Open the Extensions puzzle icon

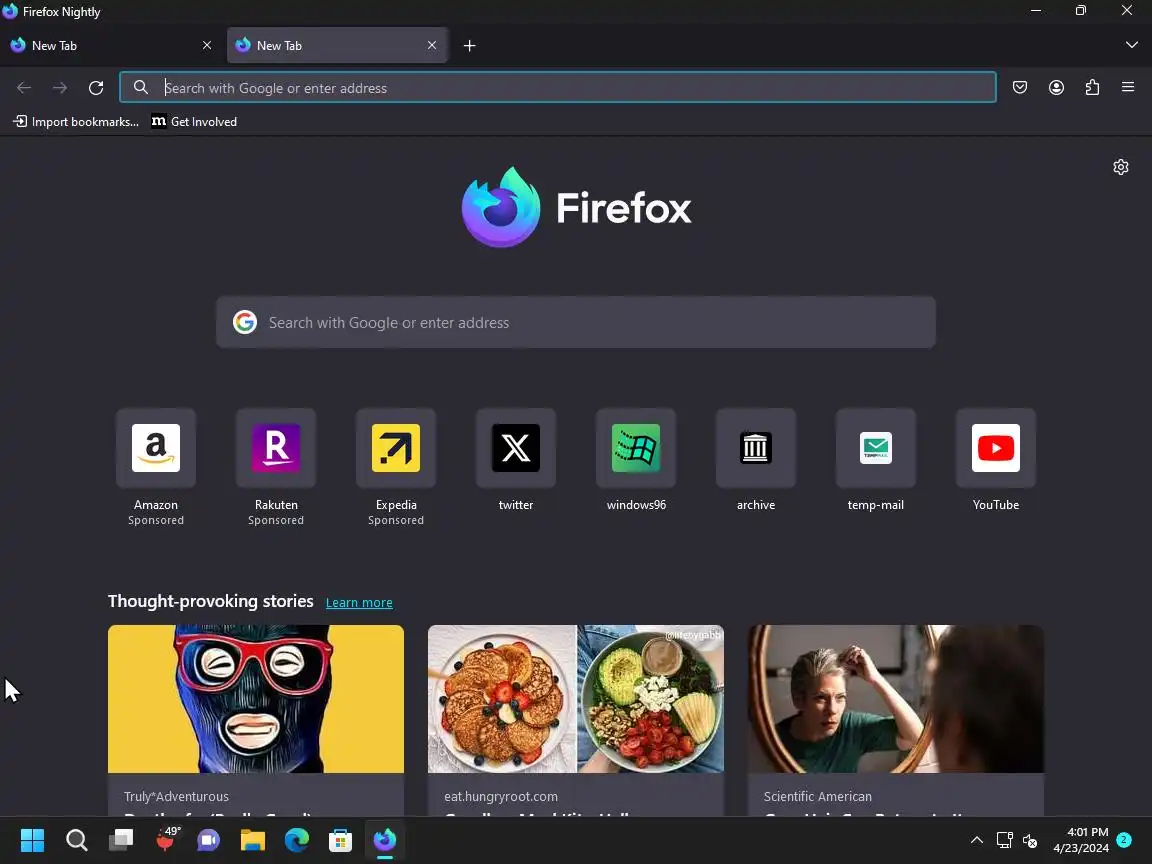point(1092,87)
